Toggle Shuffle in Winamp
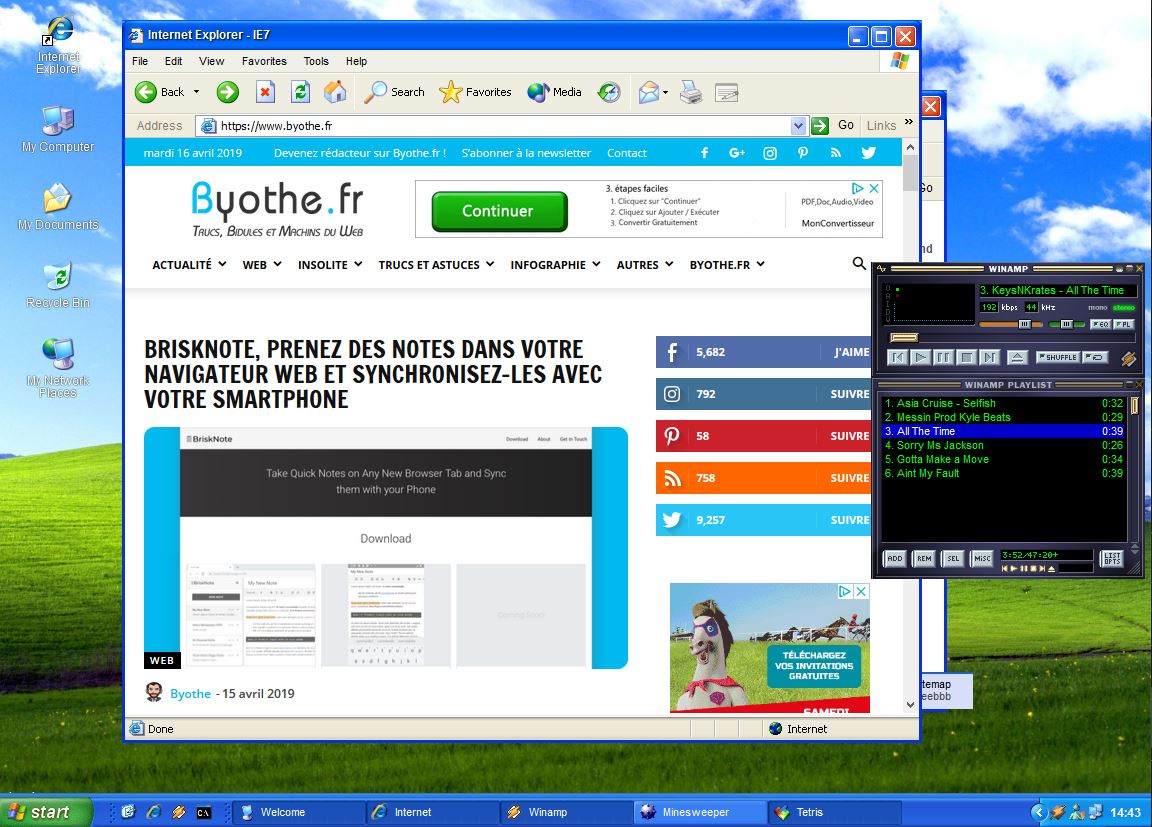 click(x=1057, y=357)
